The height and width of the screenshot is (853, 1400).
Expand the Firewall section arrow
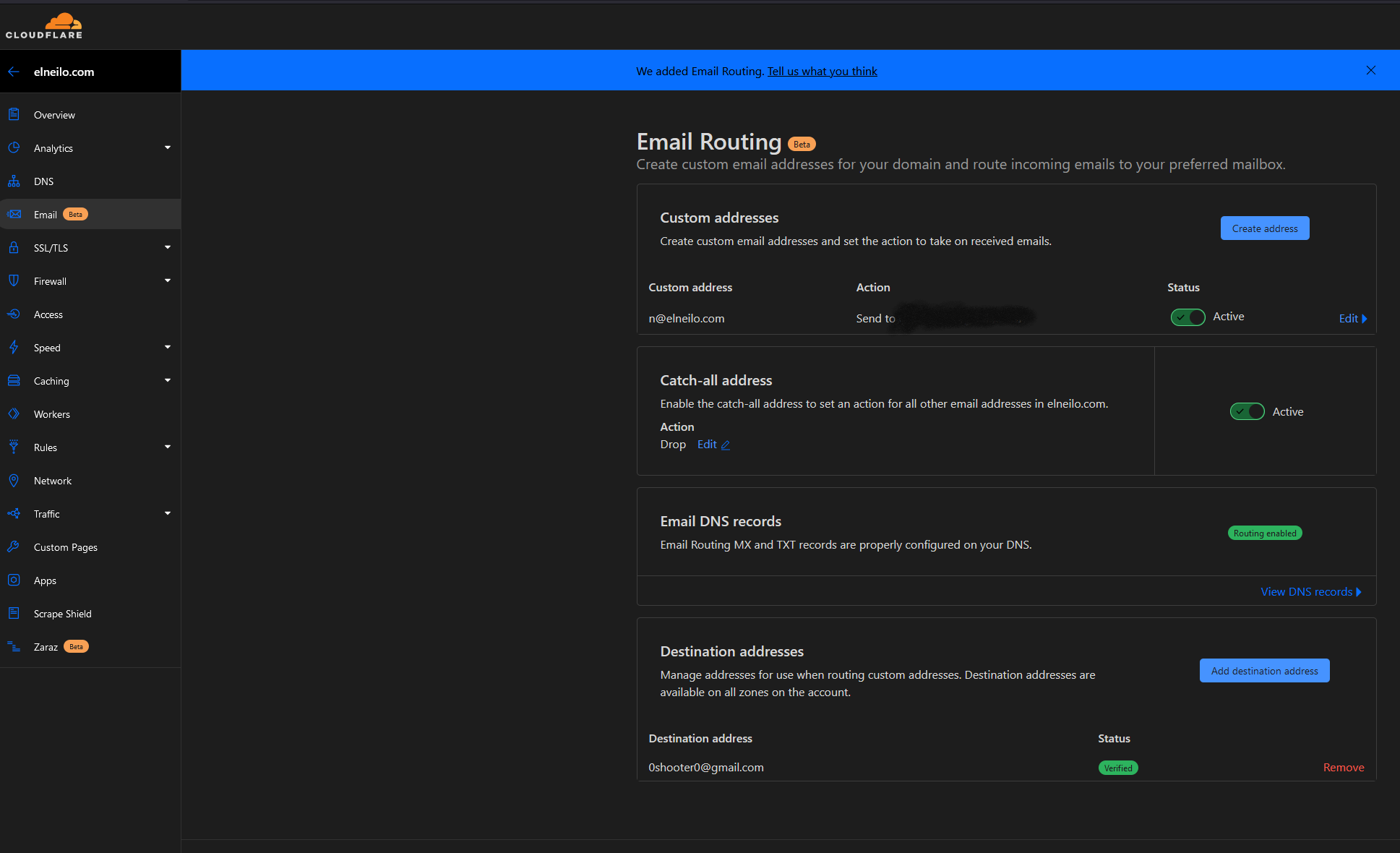(x=168, y=281)
